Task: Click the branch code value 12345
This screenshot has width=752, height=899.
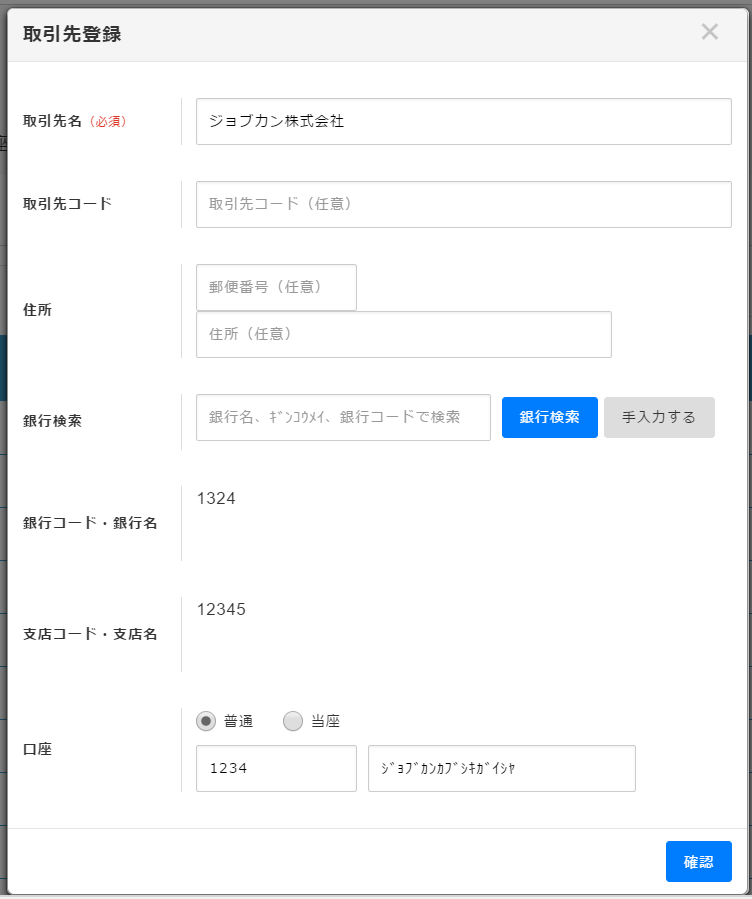Action: [x=221, y=609]
